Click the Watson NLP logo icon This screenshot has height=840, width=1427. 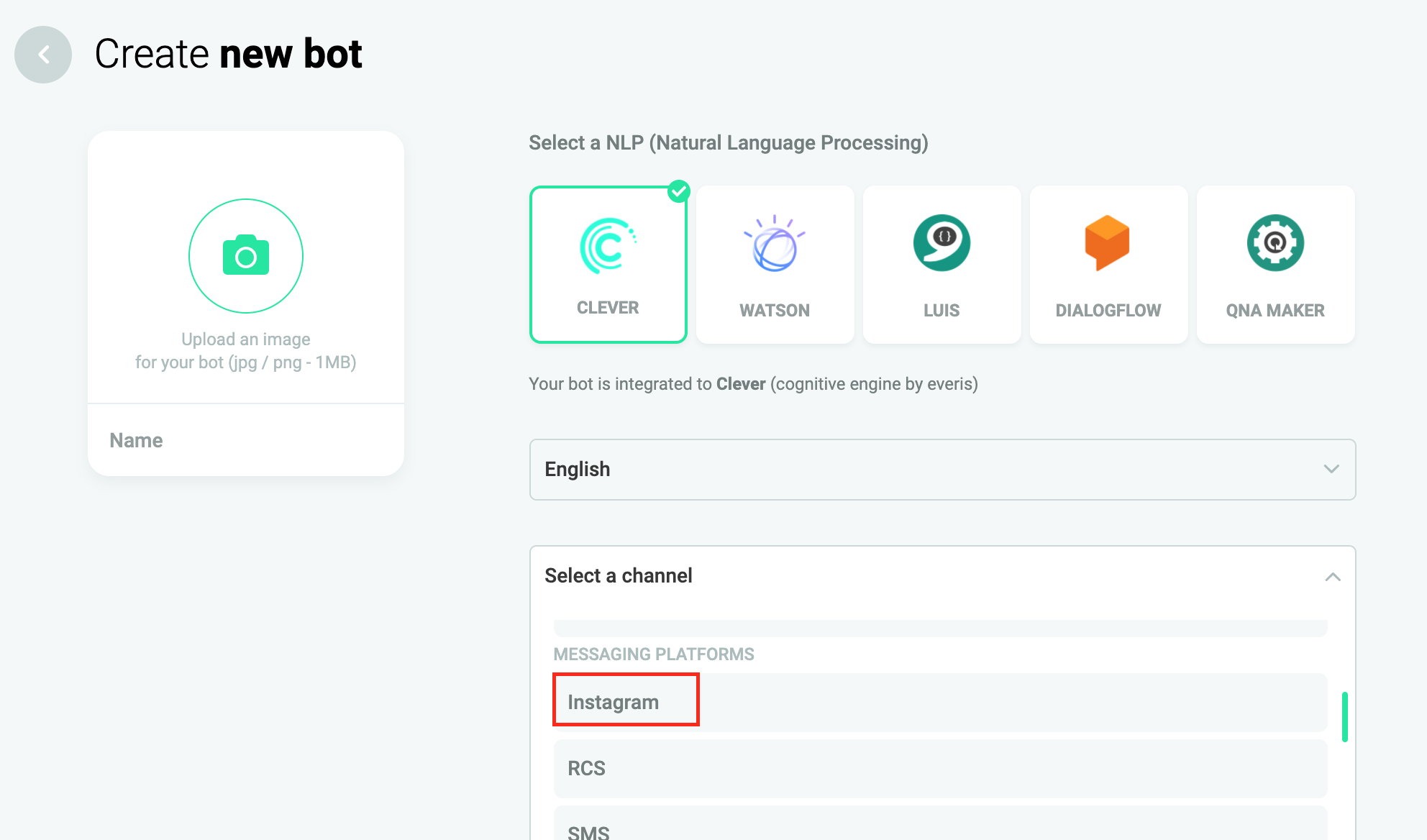(775, 244)
